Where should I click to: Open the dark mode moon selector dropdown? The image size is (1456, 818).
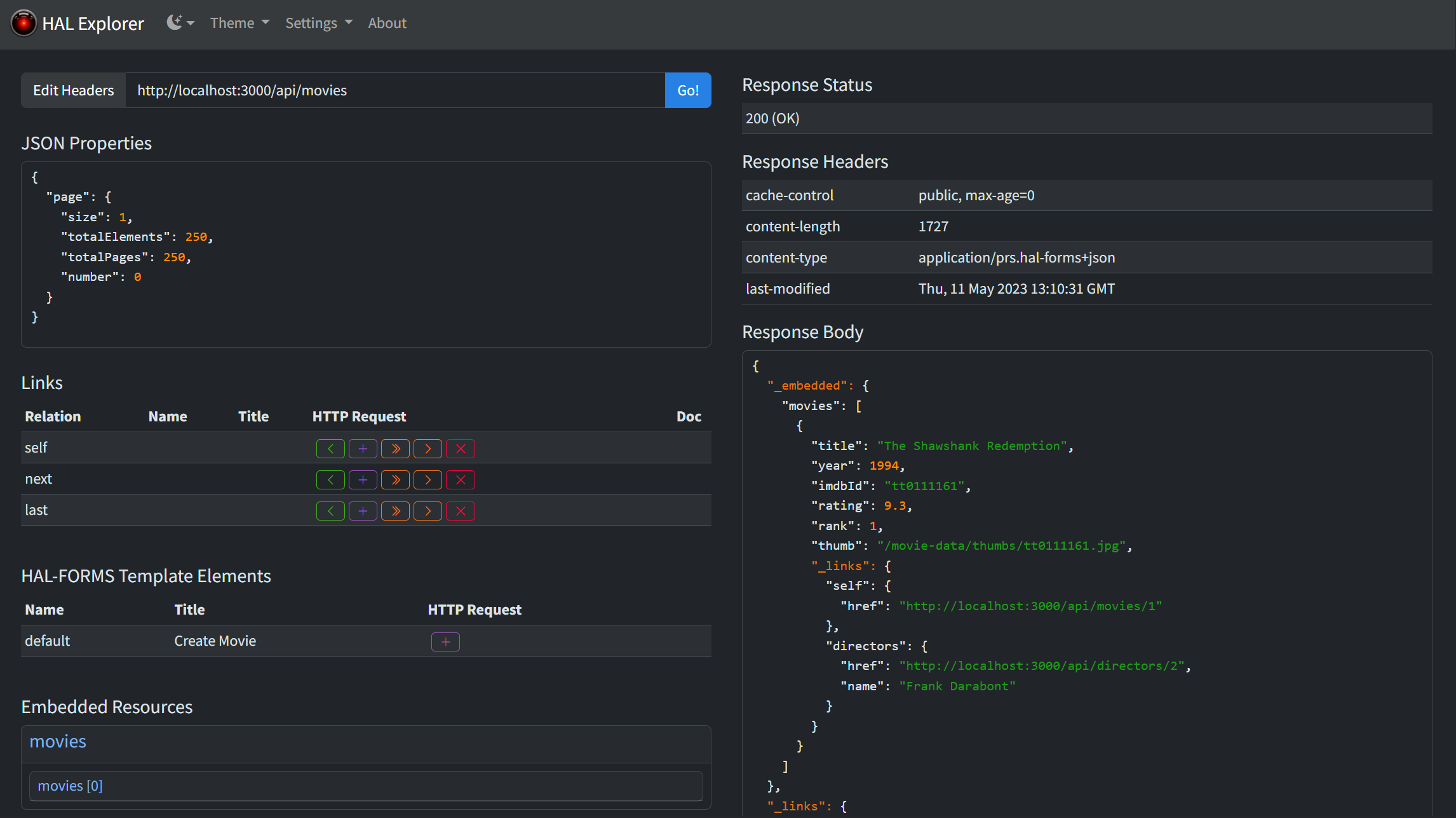click(x=180, y=23)
